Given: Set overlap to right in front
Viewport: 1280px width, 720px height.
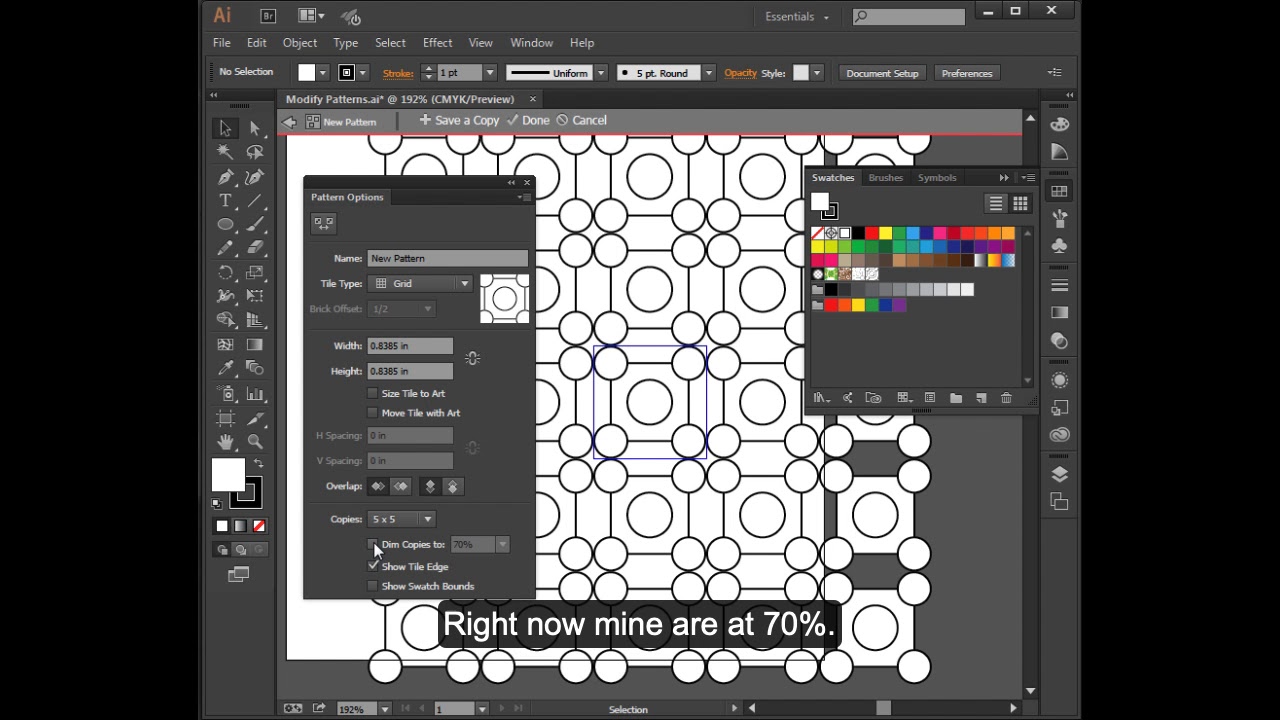Looking at the screenshot, I should (401, 486).
